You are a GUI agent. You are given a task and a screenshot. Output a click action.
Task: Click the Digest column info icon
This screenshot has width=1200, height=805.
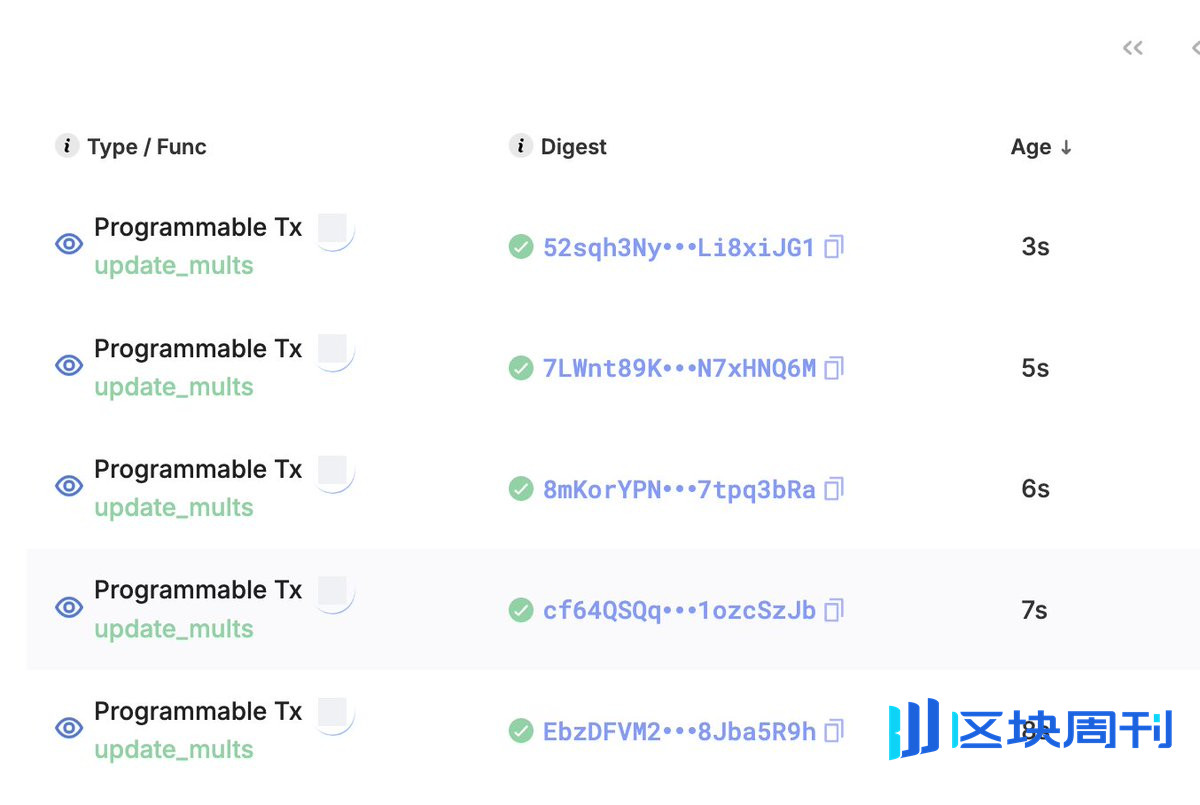click(520, 146)
